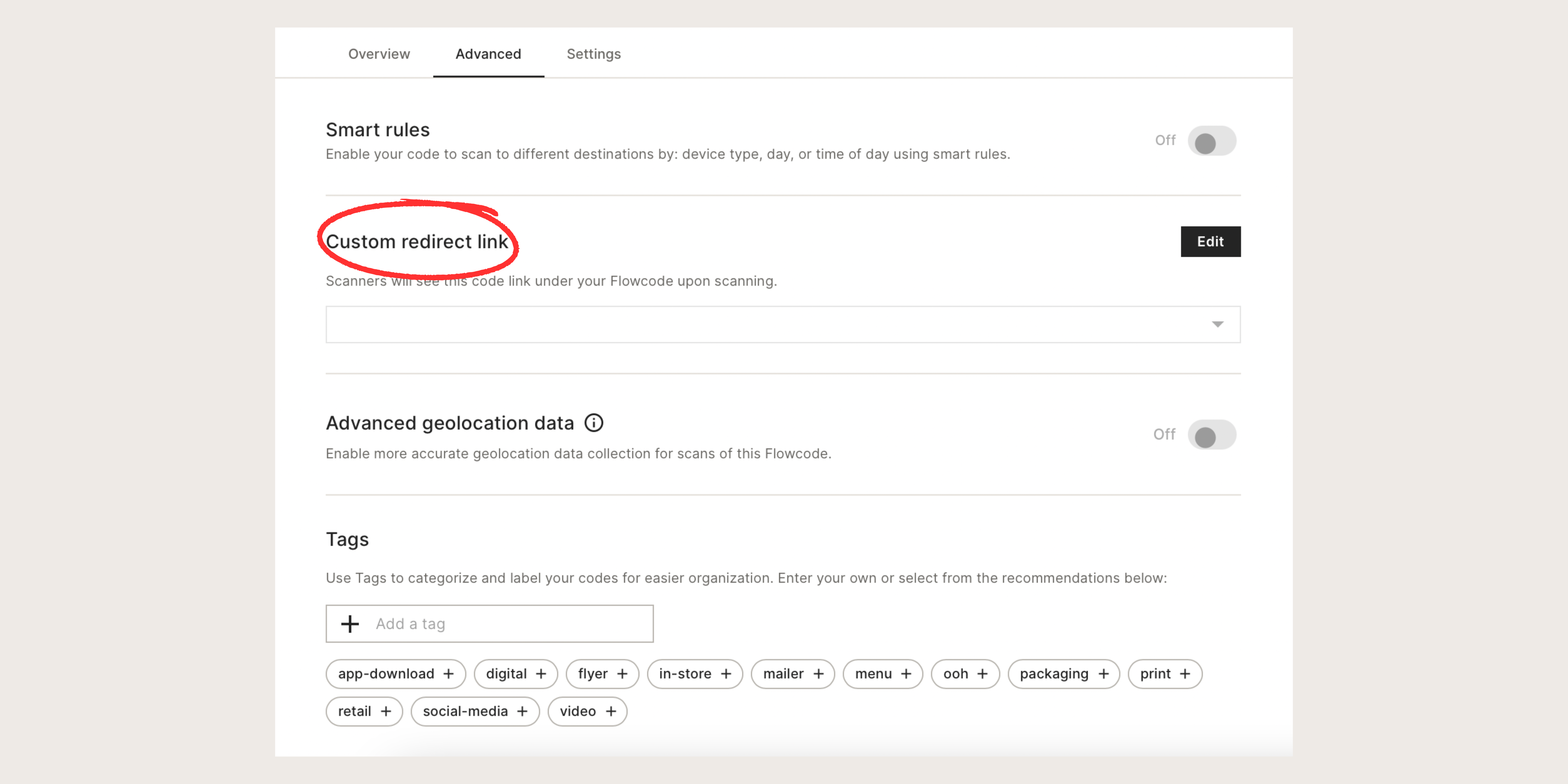The width and height of the screenshot is (1568, 784).
Task: Select the Advanced tab
Action: point(488,54)
